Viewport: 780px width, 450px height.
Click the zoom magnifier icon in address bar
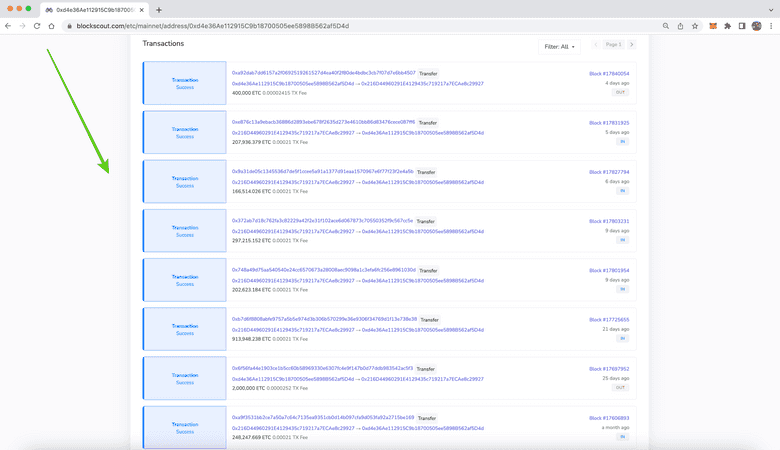coord(666,25)
